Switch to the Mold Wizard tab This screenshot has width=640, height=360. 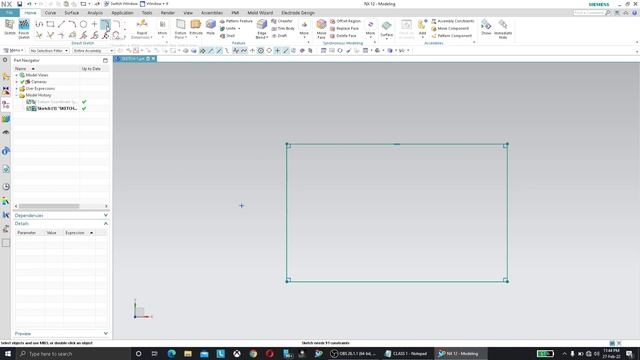click(x=260, y=13)
